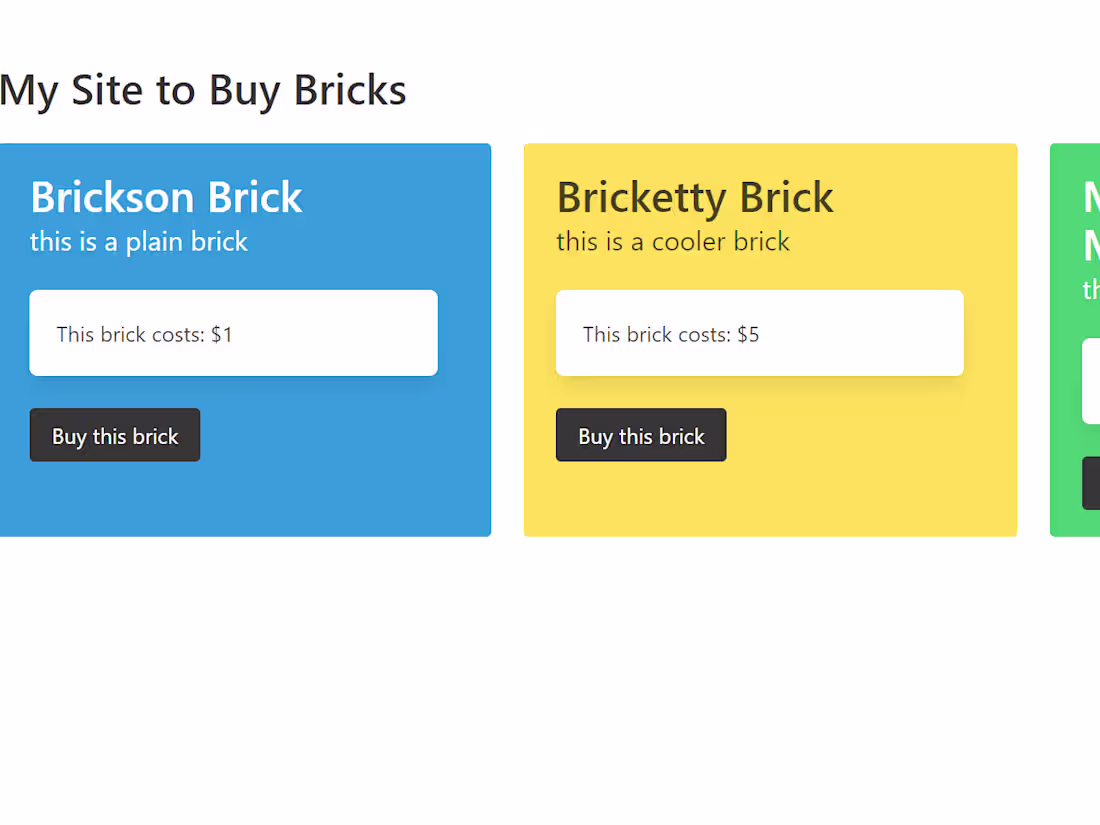Select the My Site to Buy Bricks heading
The height and width of the screenshot is (825, 1100).
point(203,90)
